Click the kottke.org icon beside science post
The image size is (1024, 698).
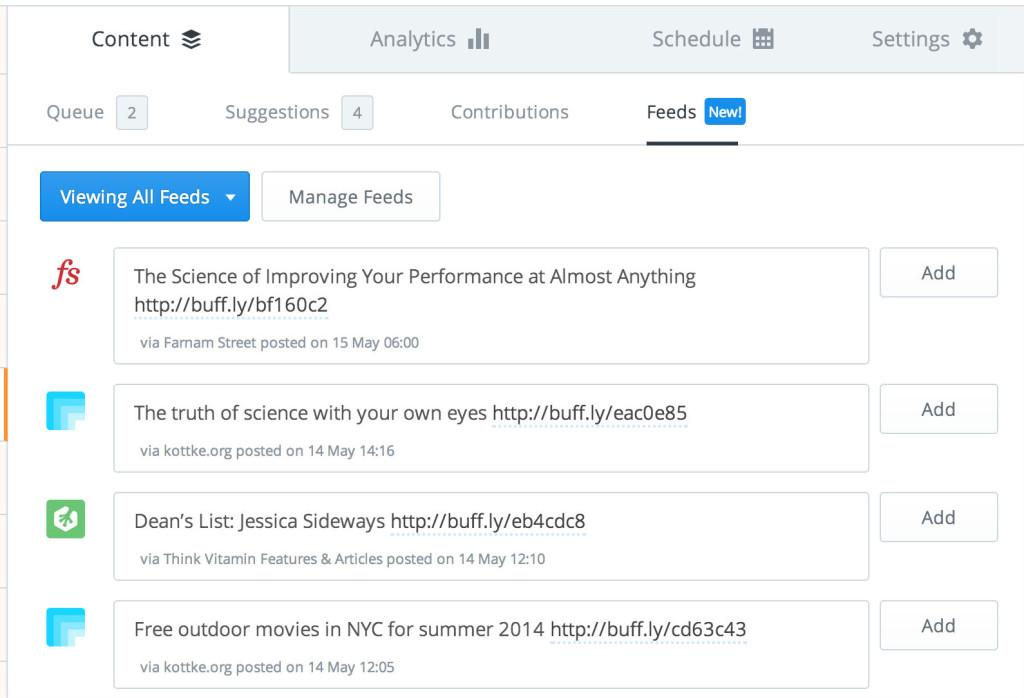click(x=66, y=411)
